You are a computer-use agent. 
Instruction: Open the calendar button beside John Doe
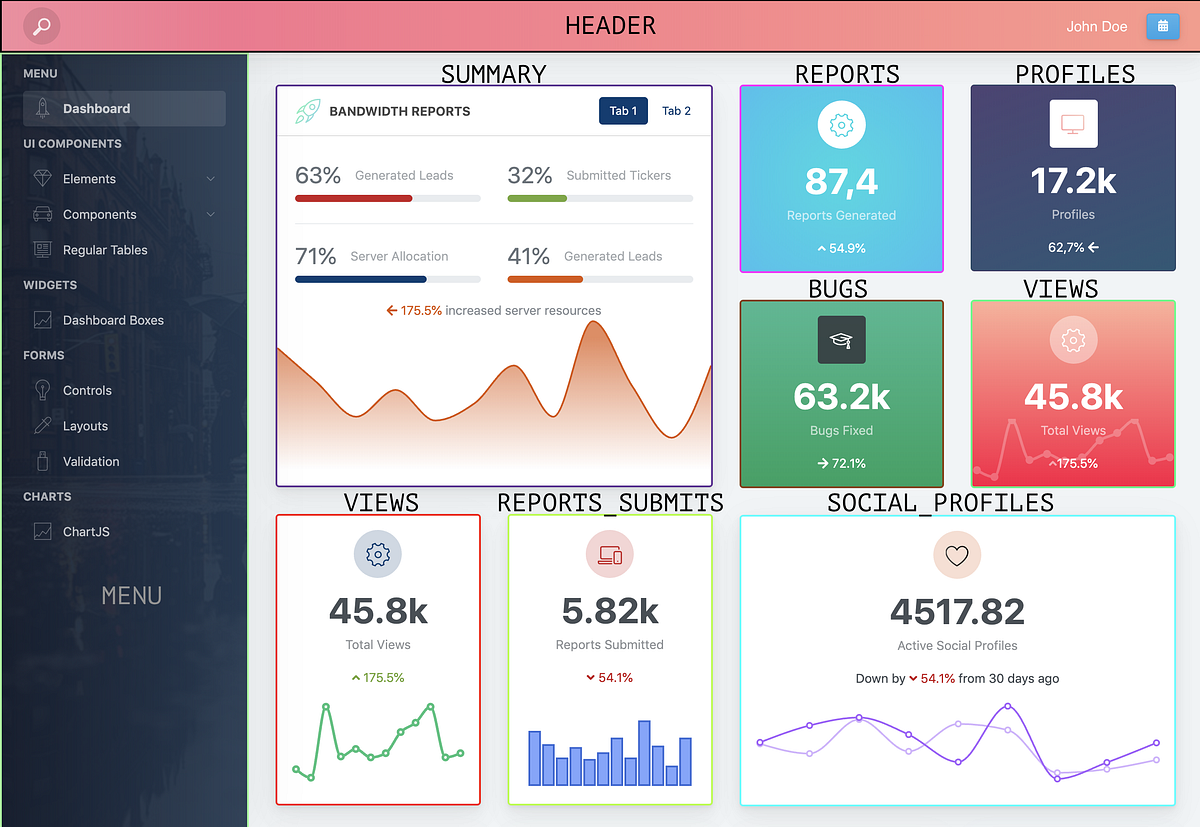(x=1162, y=26)
